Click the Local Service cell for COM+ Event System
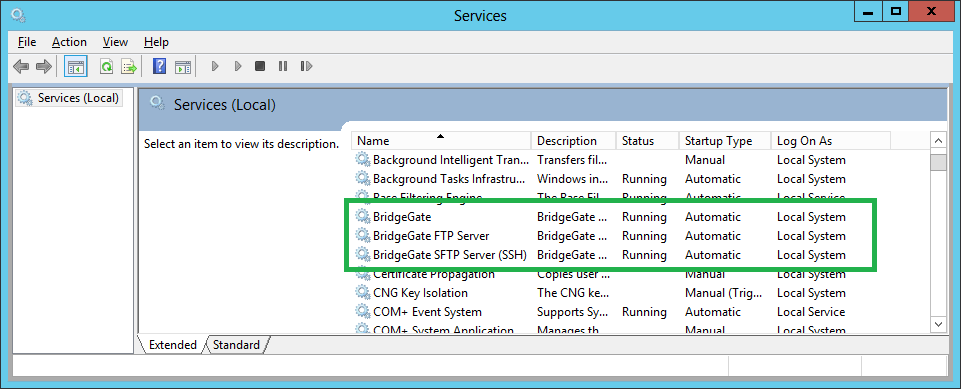The image size is (961, 389). pyautogui.click(x=811, y=312)
